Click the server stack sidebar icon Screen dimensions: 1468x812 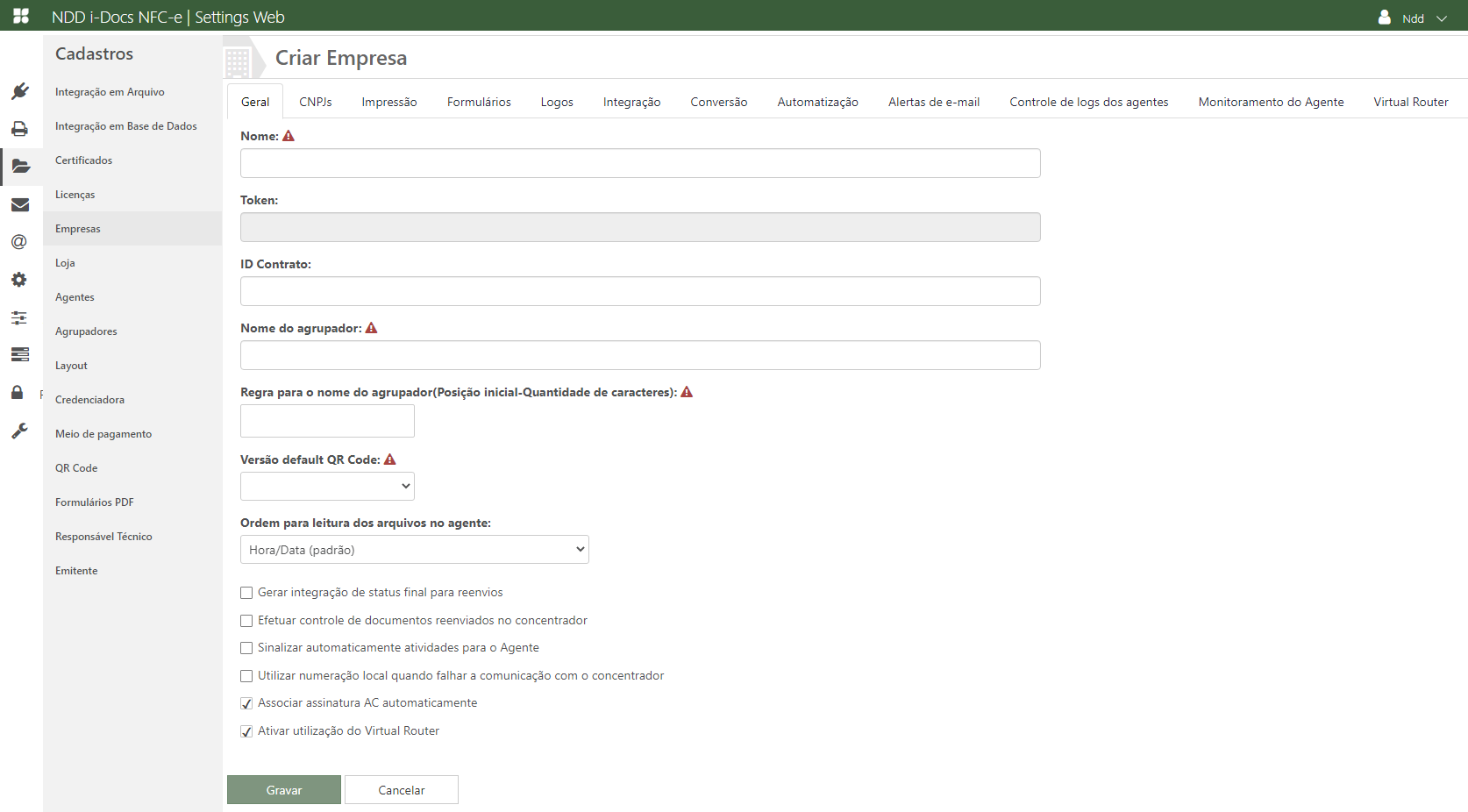[x=19, y=354]
